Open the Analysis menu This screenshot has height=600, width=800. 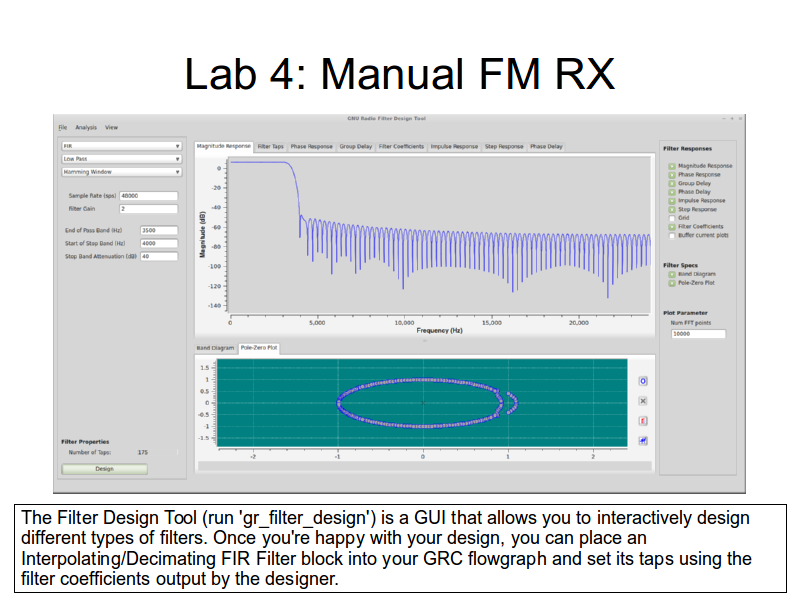pyautogui.click(x=86, y=128)
